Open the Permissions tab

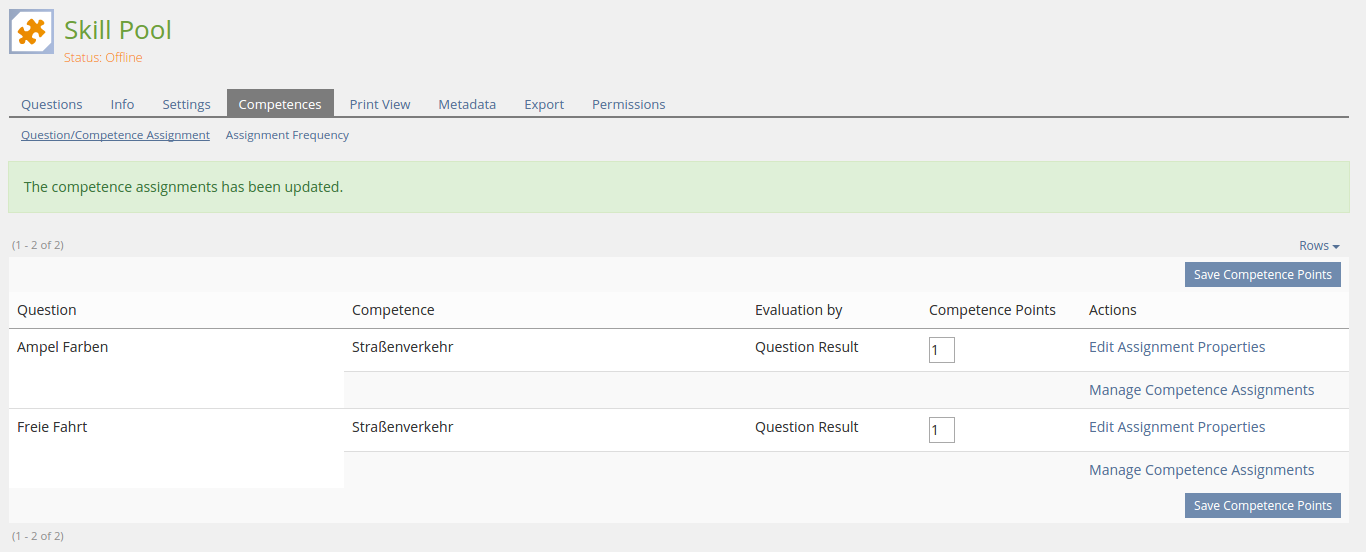(x=628, y=104)
